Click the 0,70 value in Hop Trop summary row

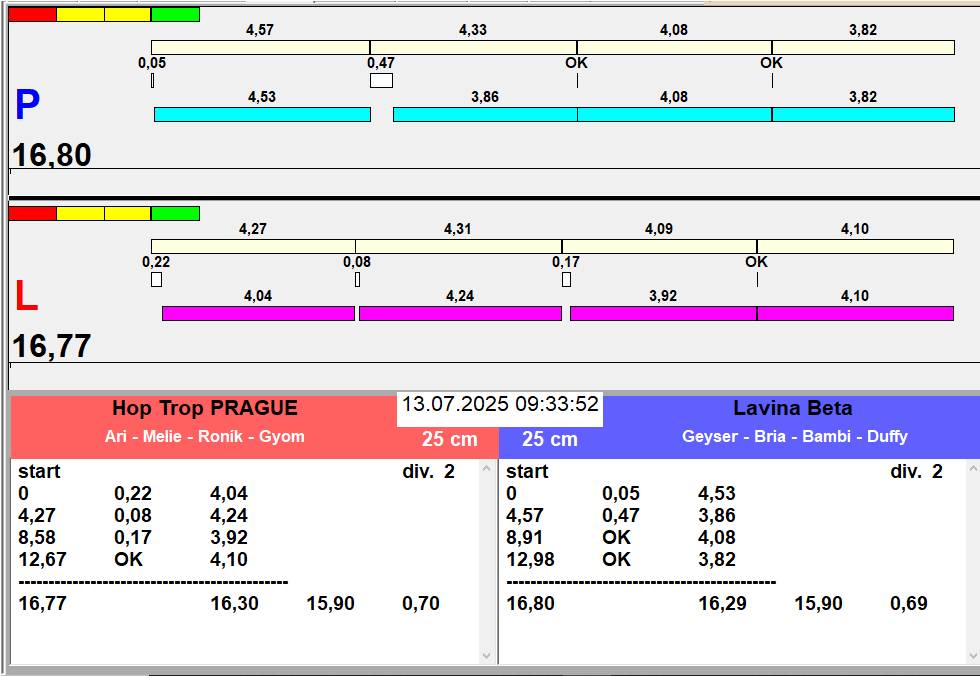pos(421,604)
